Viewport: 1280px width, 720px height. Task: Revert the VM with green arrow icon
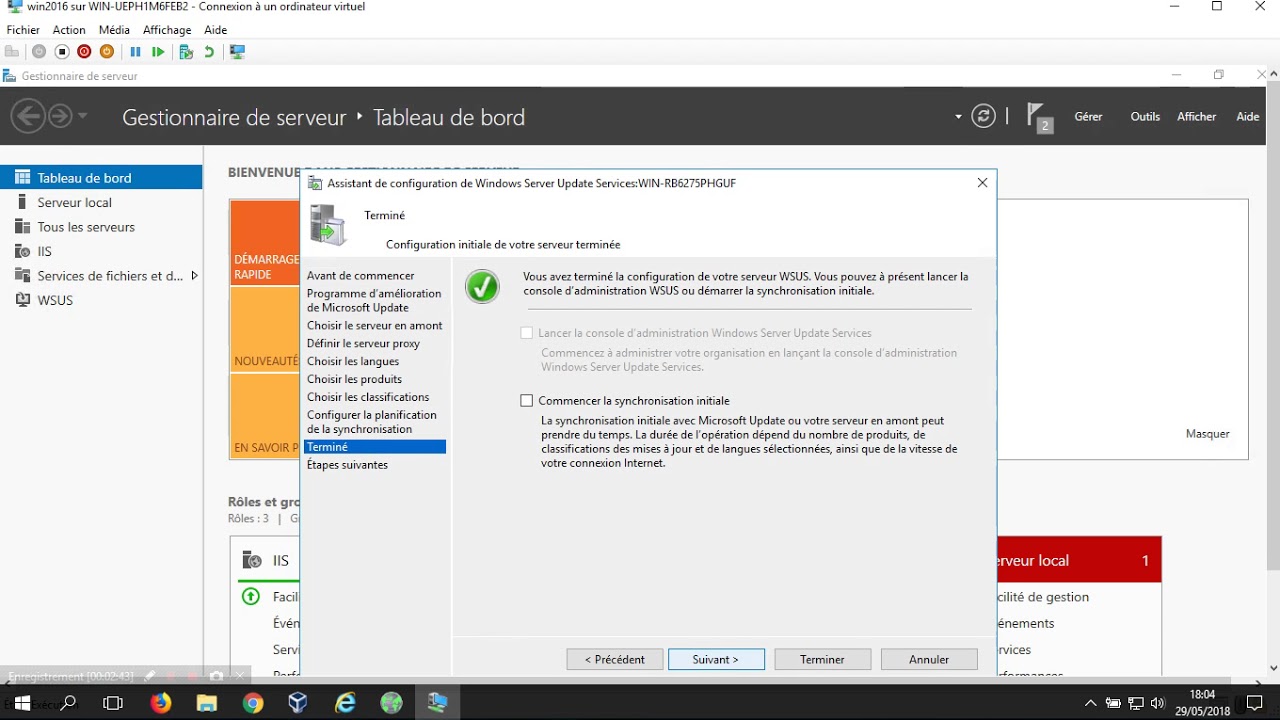pyautogui.click(x=209, y=52)
